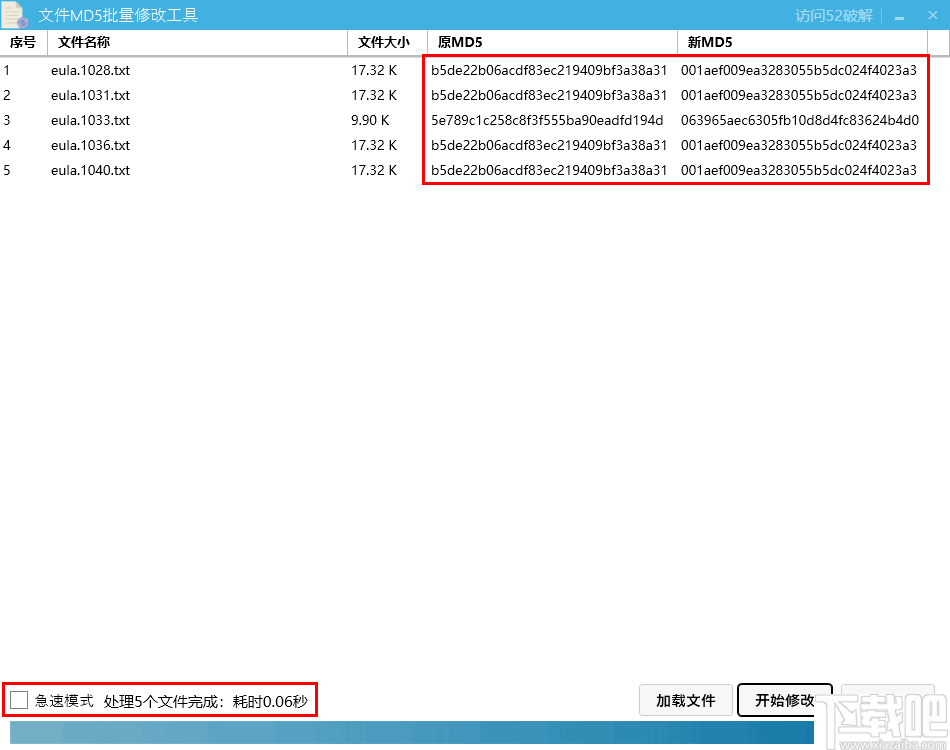Click the 原MD5 column header
Viewport: 950px width, 750px height.
553,42
